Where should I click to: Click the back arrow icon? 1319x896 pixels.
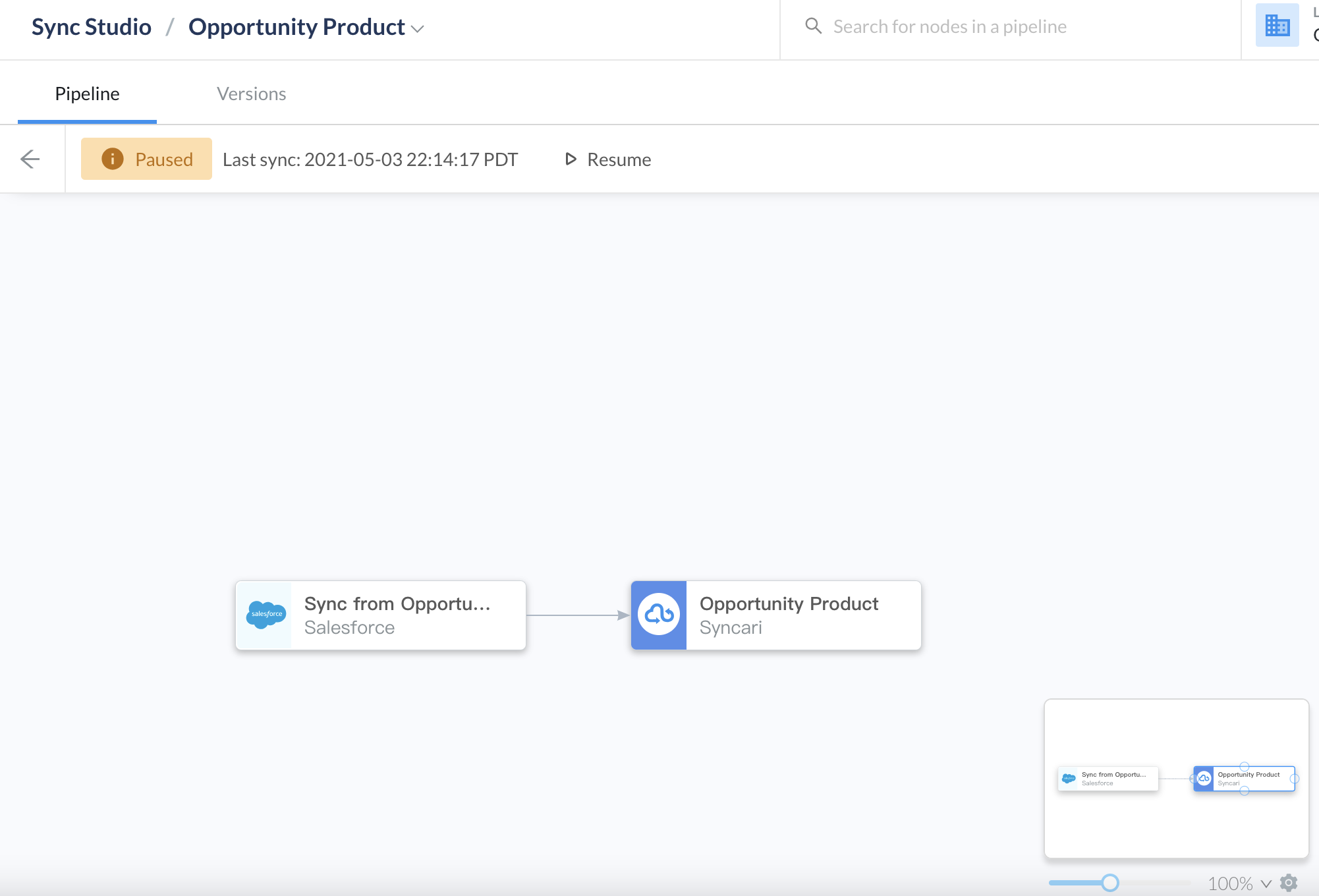tap(30, 159)
